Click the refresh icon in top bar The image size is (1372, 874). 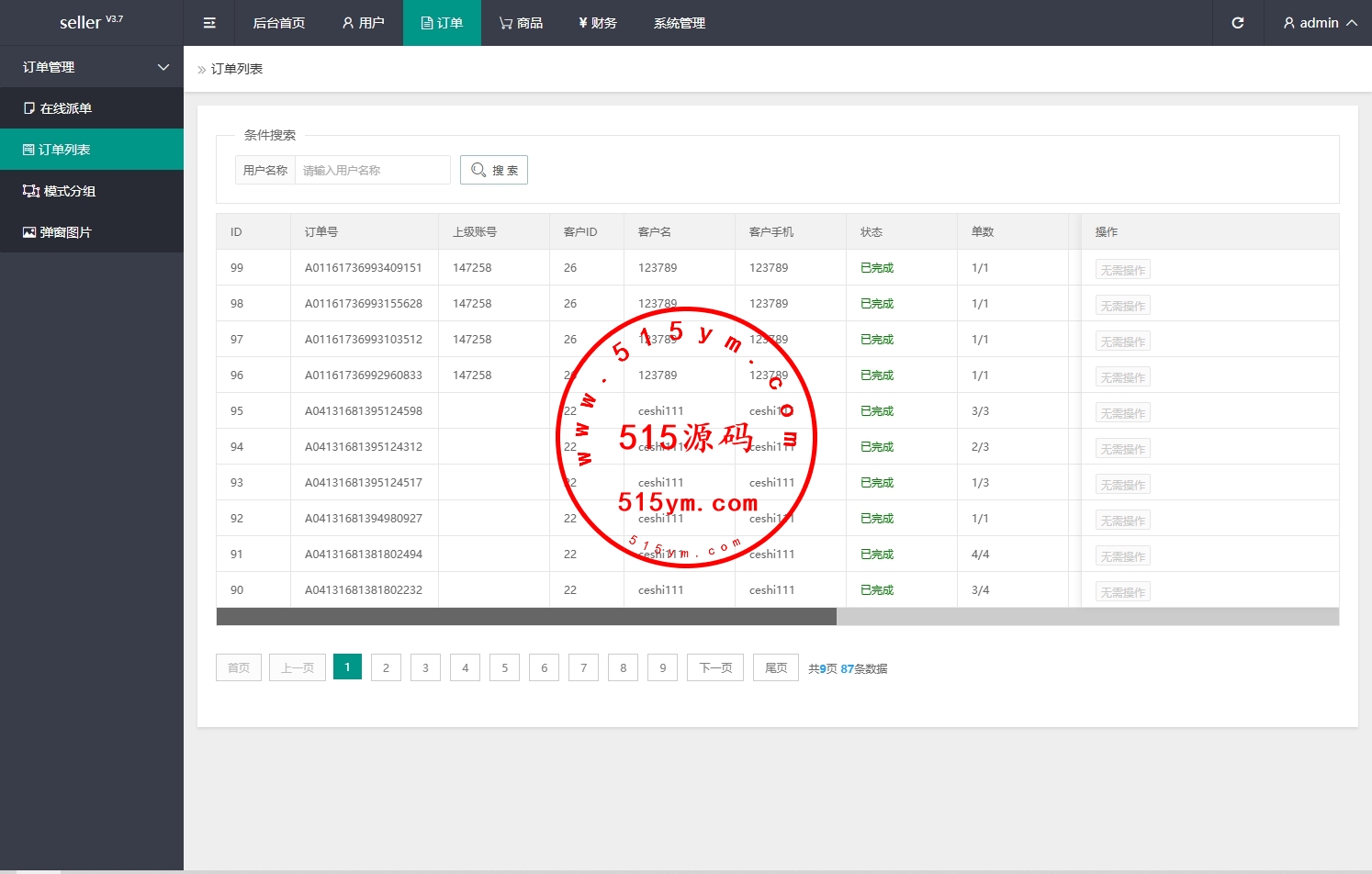click(1237, 23)
